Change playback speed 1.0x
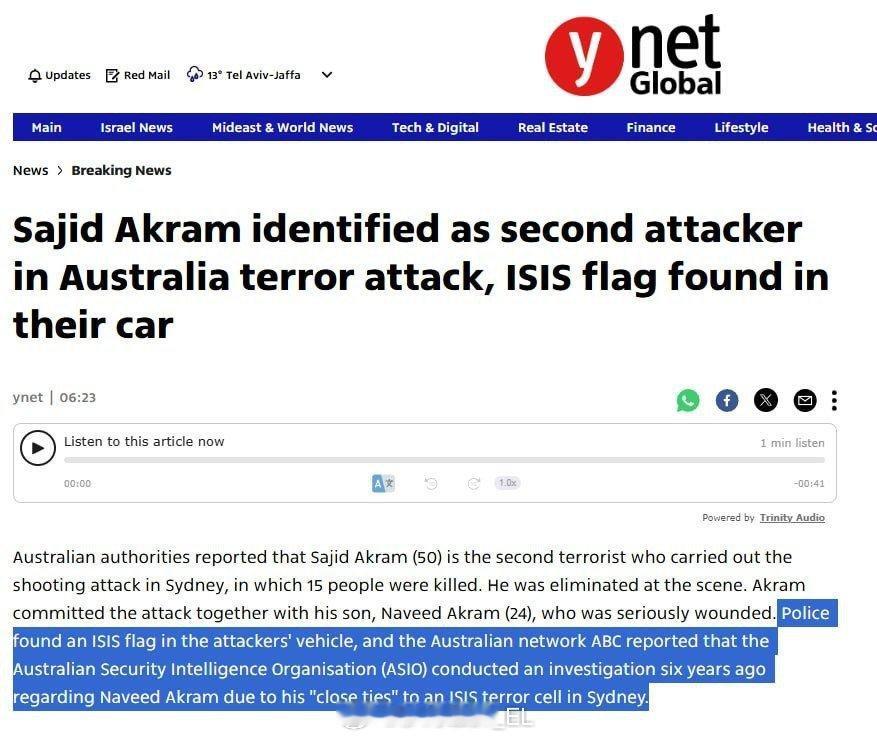 point(507,483)
